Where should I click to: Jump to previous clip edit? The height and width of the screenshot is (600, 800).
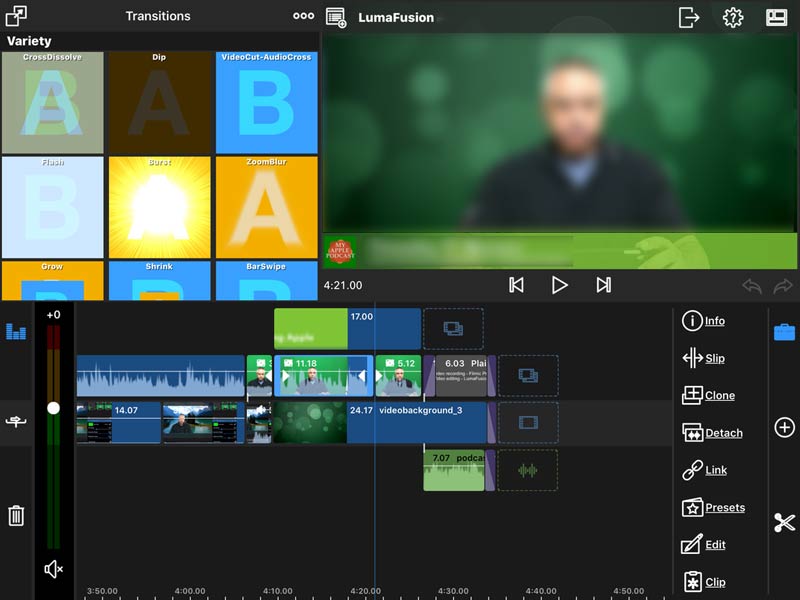coord(516,285)
